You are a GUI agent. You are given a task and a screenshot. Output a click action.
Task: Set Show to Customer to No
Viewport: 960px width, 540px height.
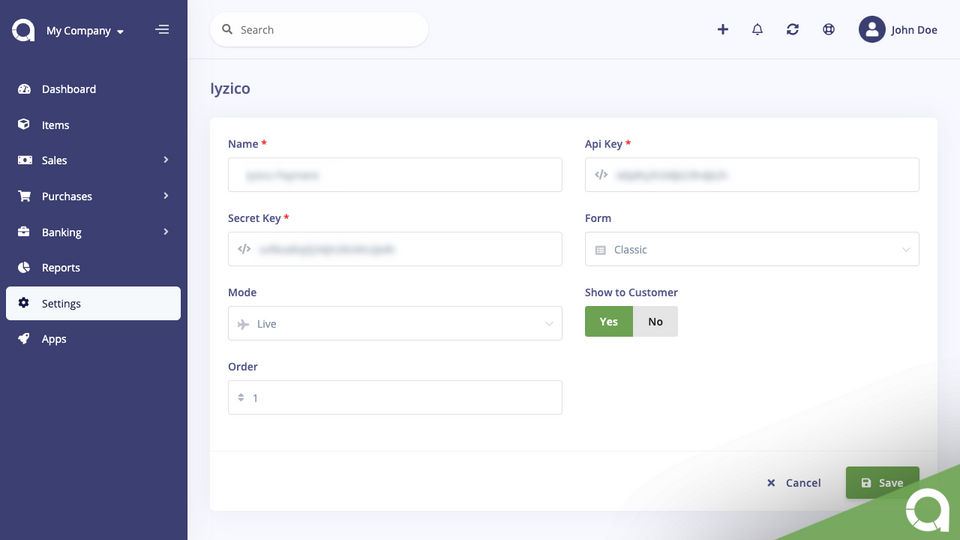(655, 322)
